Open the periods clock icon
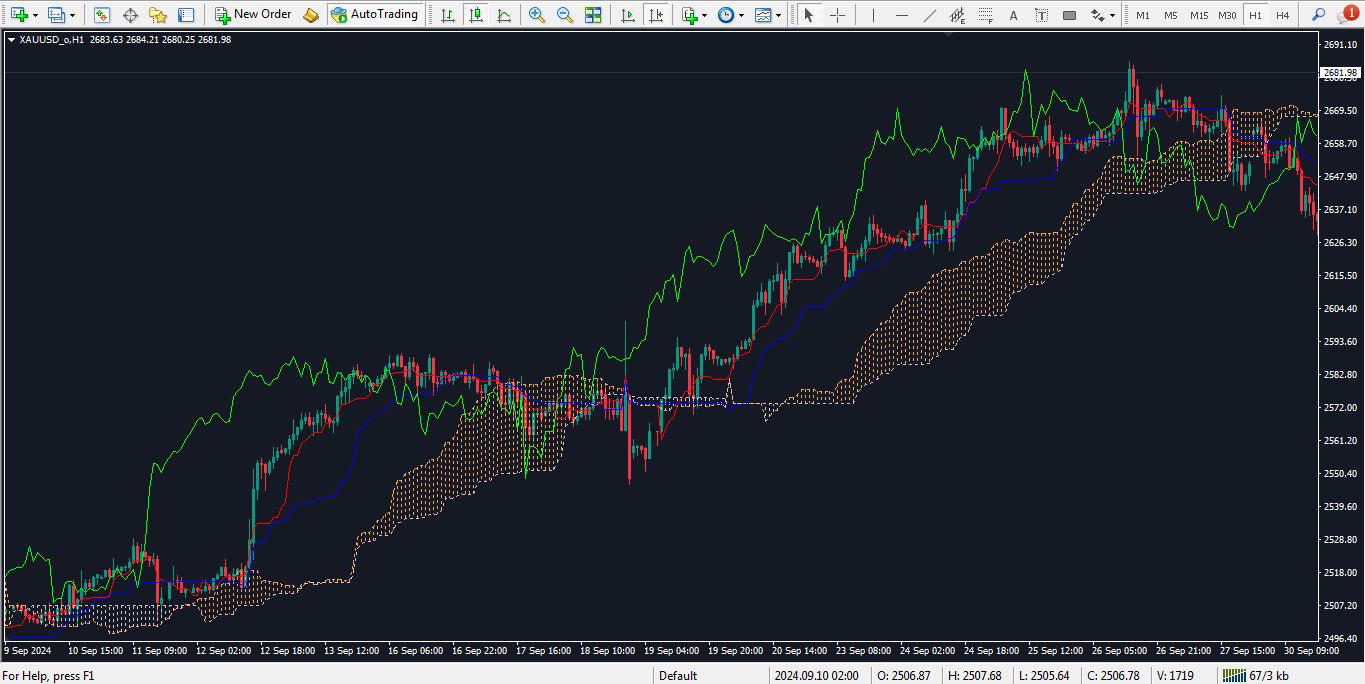 (725, 15)
